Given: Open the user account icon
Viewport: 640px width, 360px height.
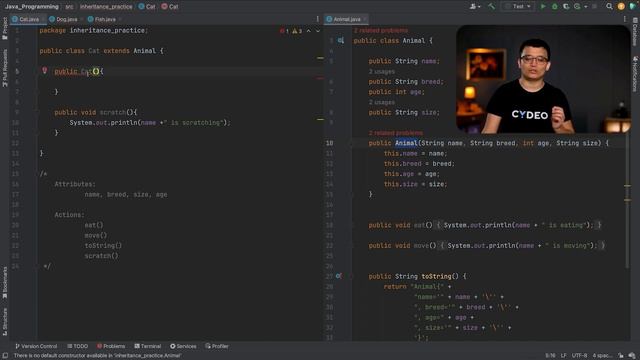Looking at the screenshot, I should [x=473, y=7].
